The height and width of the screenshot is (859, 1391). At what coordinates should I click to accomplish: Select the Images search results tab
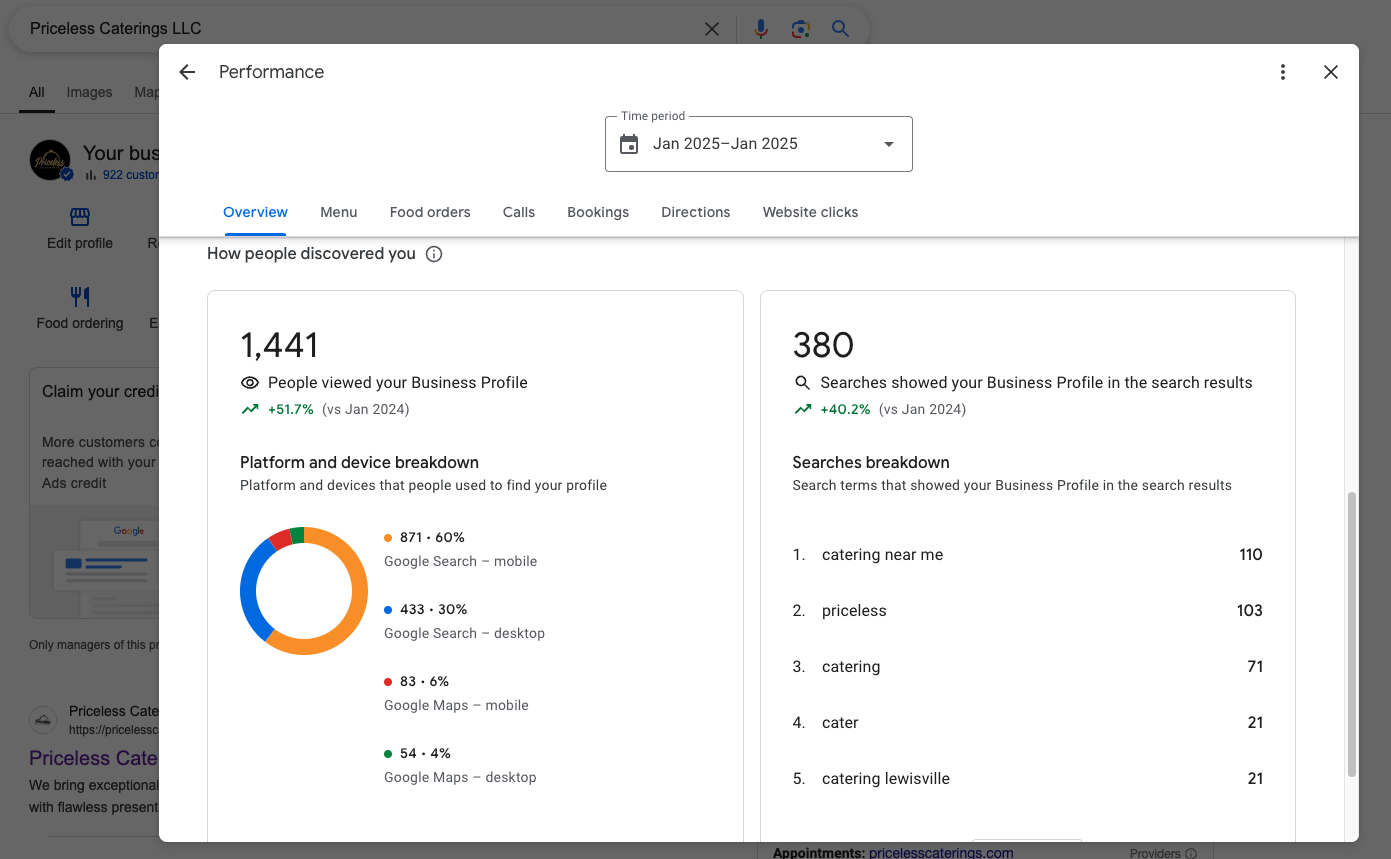(89, 92)
